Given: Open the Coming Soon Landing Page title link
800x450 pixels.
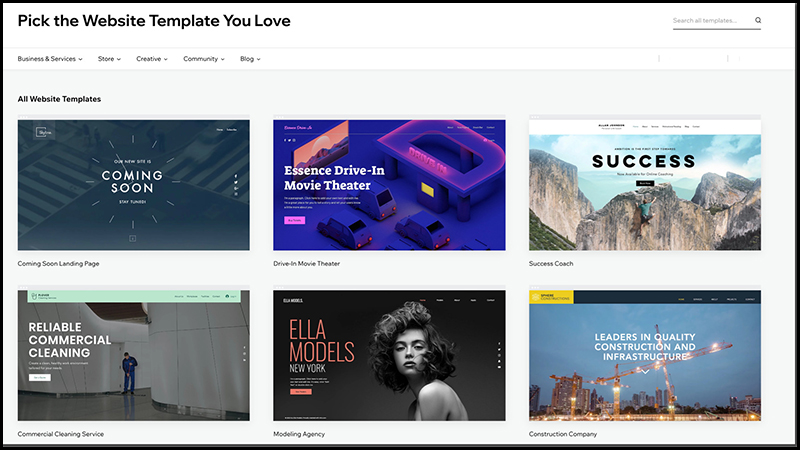Looking at the screenshot, I should [x=58, y=264].
